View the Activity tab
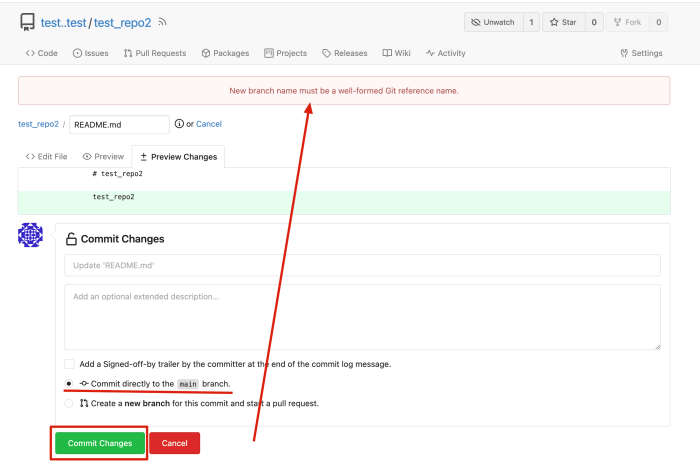Image resolution: width=700 pixels, height=470 pixels. pyautogui.click(x=445, y=53)
